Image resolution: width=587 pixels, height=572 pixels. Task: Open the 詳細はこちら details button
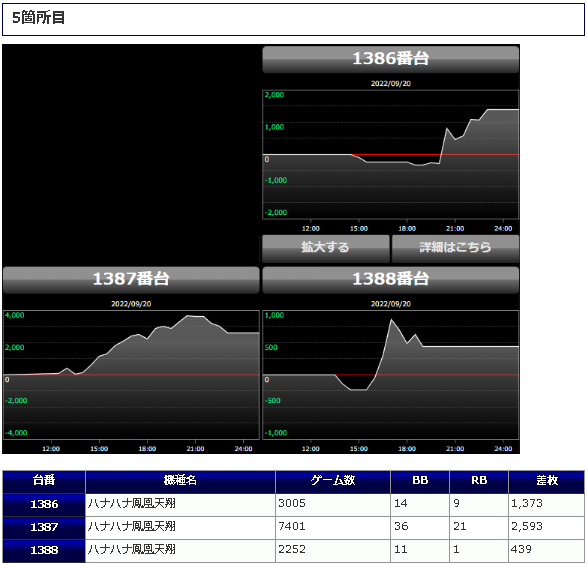[455, 248]
